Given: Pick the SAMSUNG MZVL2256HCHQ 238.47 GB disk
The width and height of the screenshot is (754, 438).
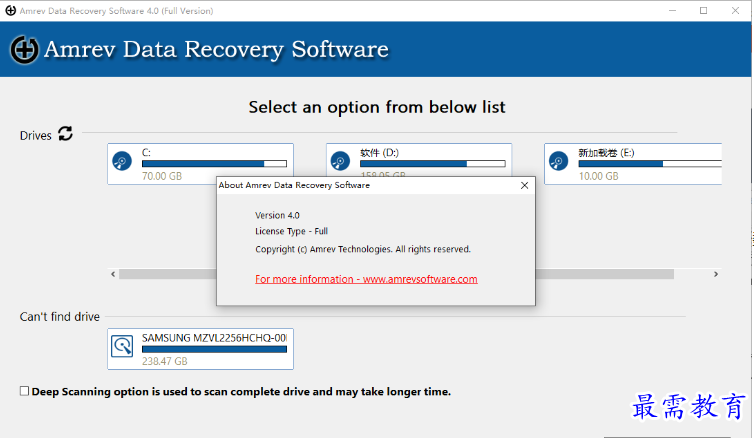Looking at the screenshot, I should pyautogui.click(x=201, y=349).
